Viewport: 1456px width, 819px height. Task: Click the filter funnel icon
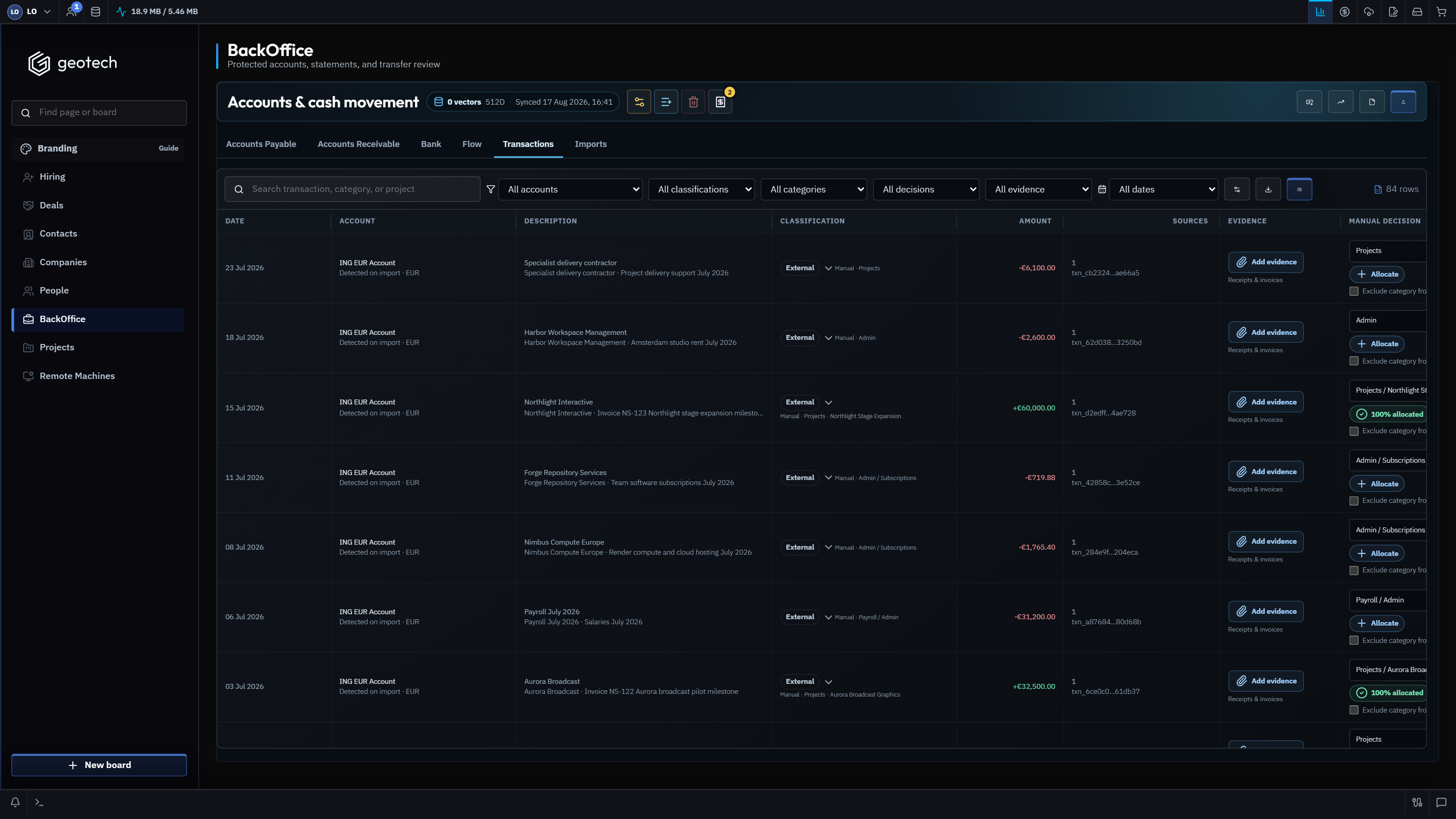490,189
